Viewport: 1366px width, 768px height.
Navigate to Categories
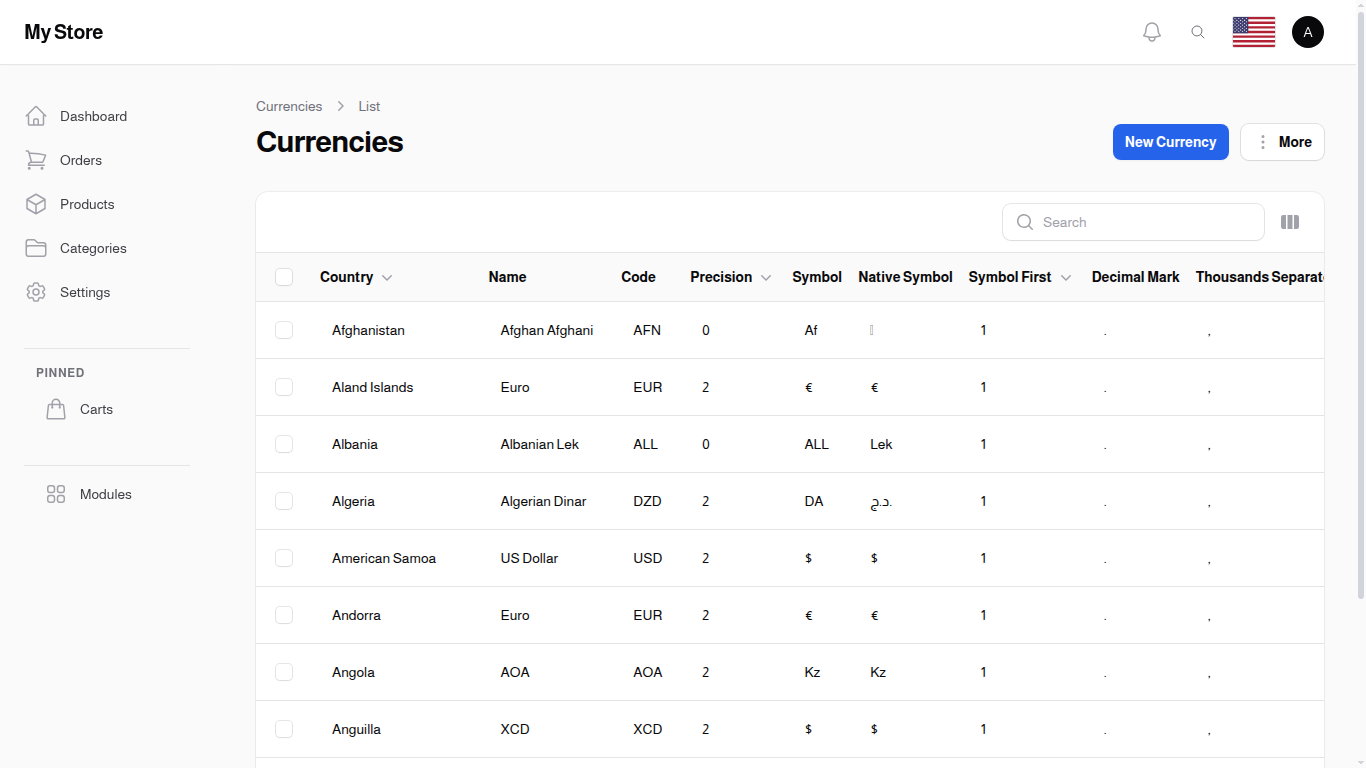93,248
